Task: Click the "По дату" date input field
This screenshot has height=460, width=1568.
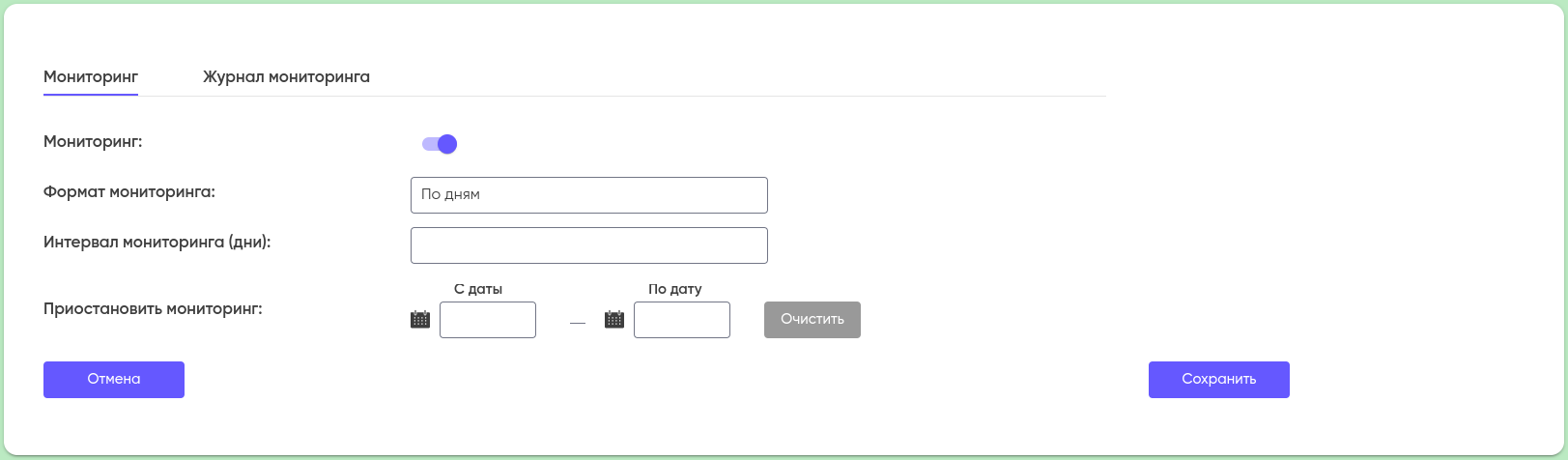Action: pyautogui.click(x=682, y=320)
